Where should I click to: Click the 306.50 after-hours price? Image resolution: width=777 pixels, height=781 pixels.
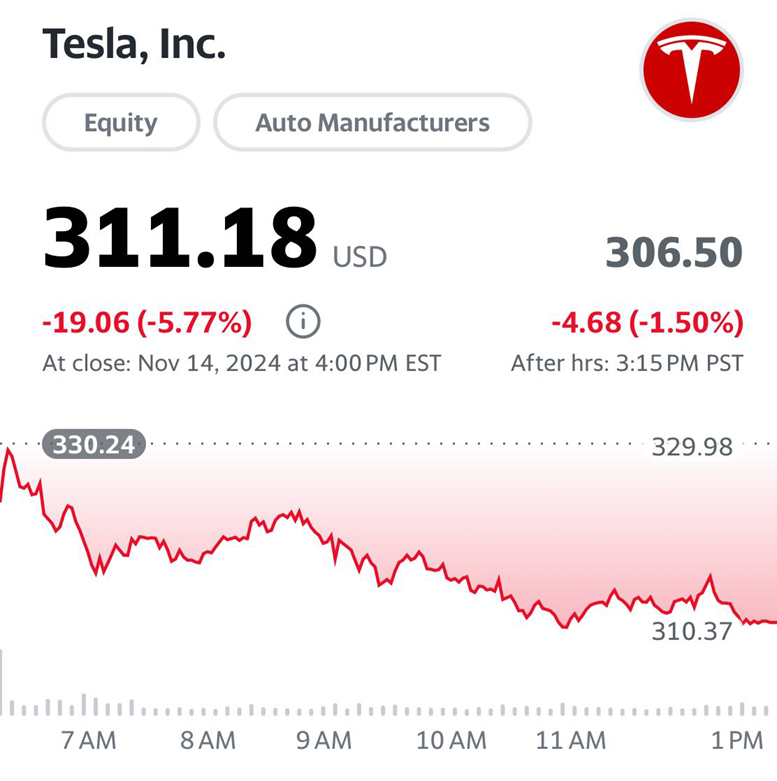(x=674, y=252)
